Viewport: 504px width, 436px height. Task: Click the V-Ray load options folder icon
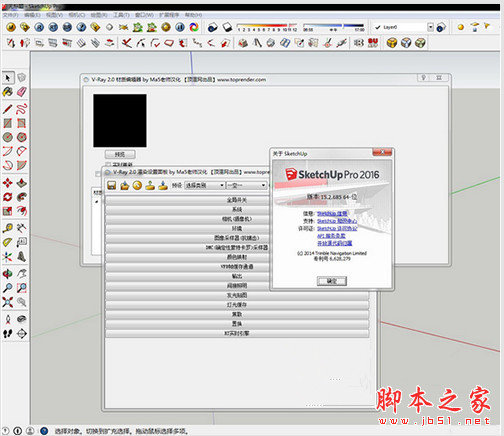[125, 185]
